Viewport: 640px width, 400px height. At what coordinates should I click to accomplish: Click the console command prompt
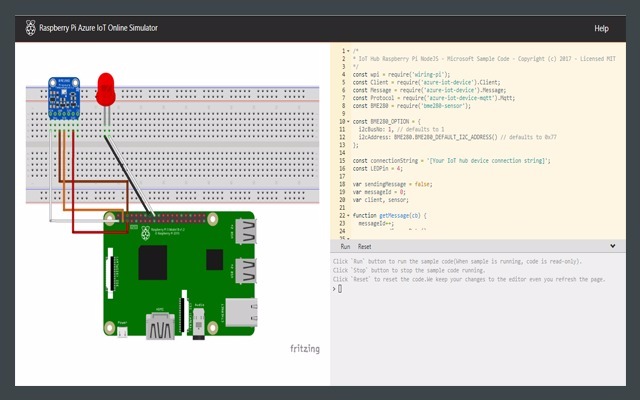click(x=340, y=288)
